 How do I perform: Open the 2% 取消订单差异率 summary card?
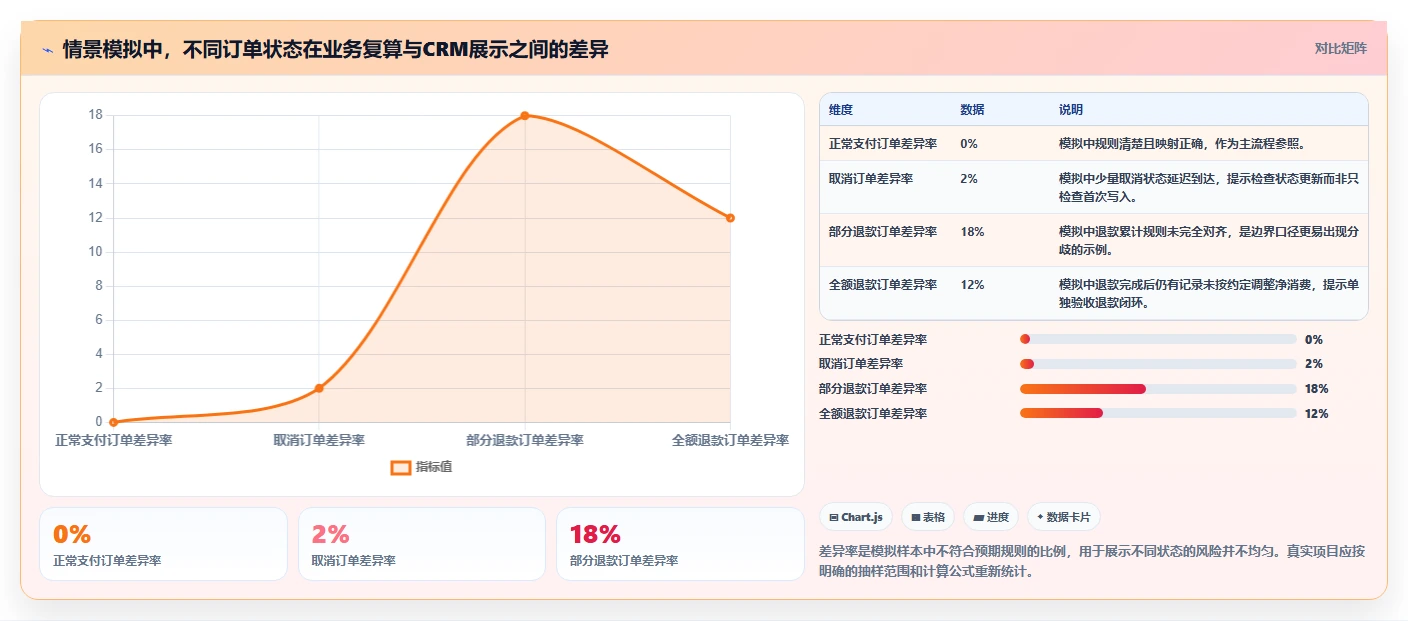click(x=422, y=544)
